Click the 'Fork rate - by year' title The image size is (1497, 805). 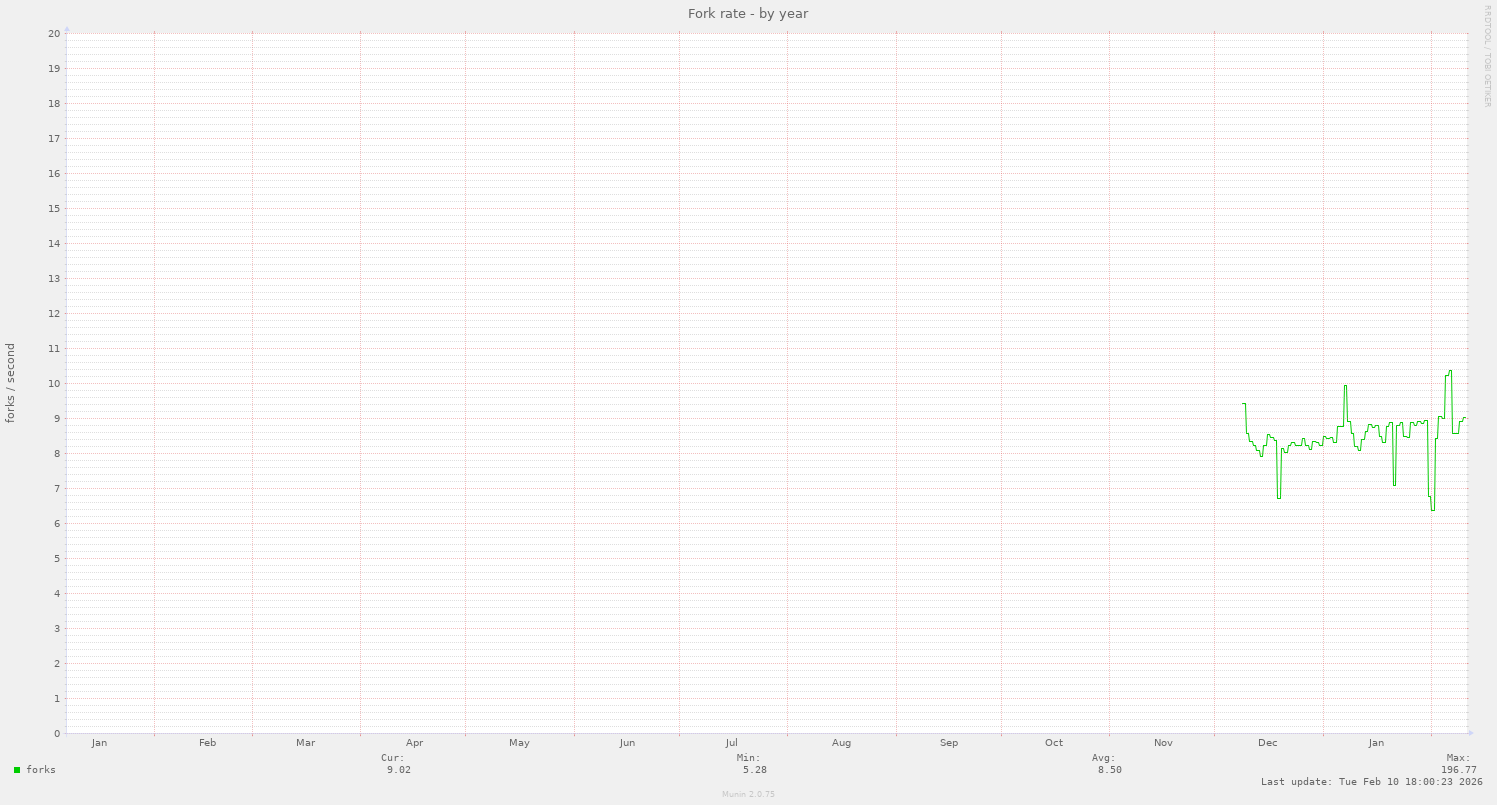tap(748, 13)
